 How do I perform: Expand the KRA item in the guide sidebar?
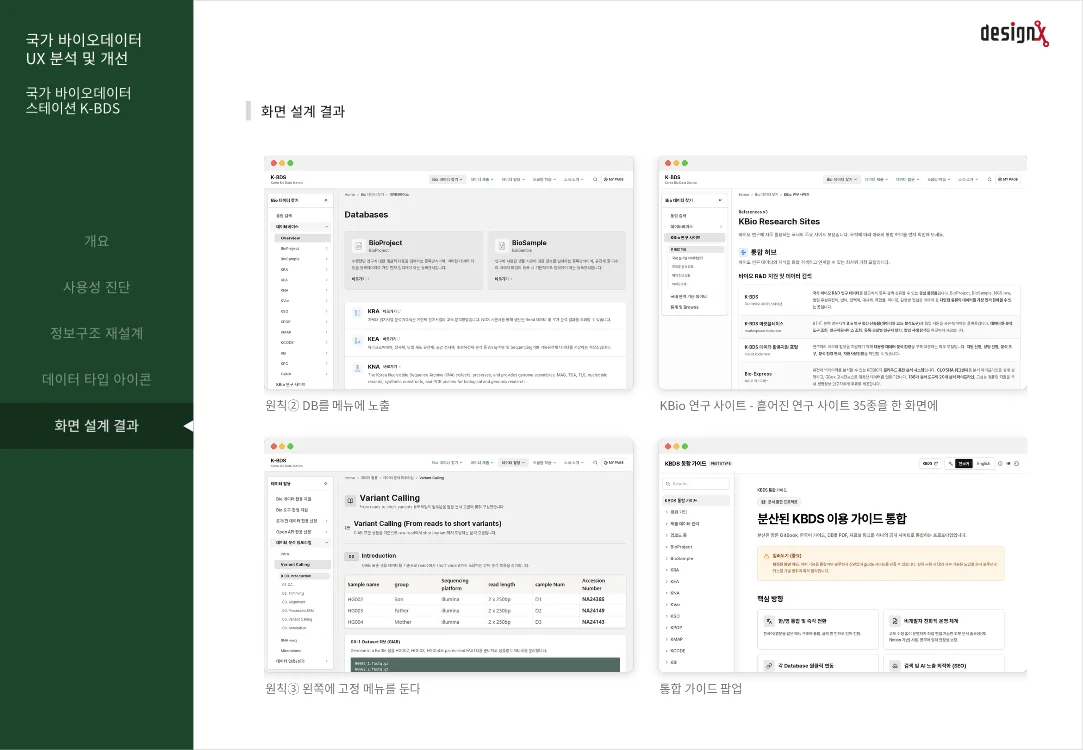[x=675, y=570]
